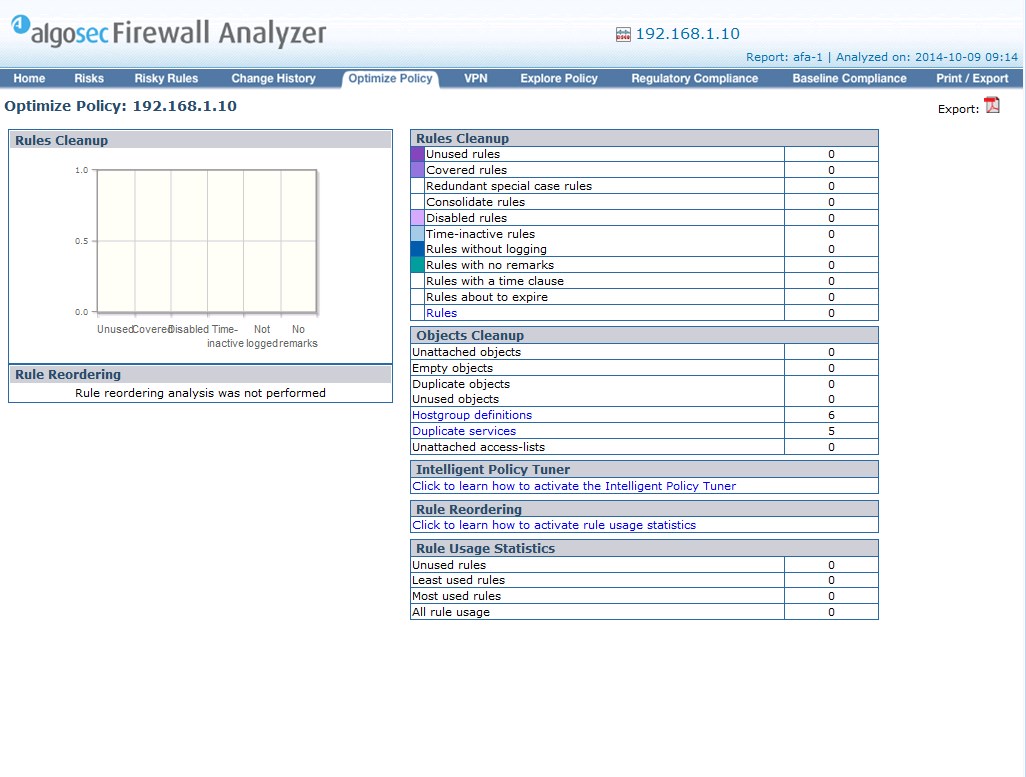Screen dimensions: 1026x777
Task: Click the Rule Usage Statistics section header
Action: pos(645,549)
